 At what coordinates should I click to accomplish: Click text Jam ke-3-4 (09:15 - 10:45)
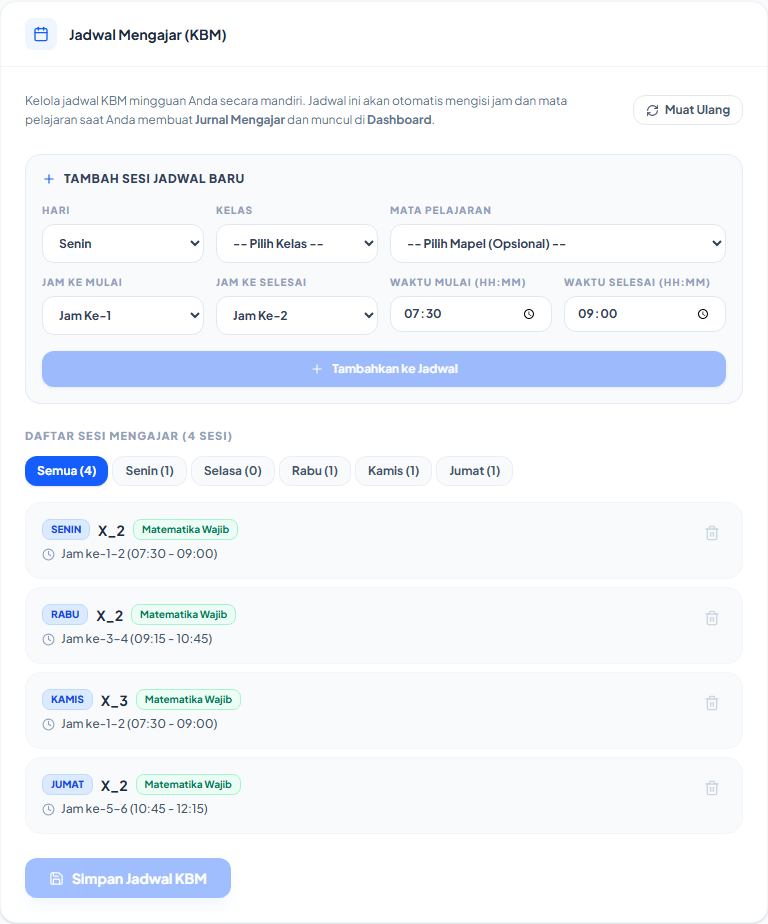click(x=137, y=639)
